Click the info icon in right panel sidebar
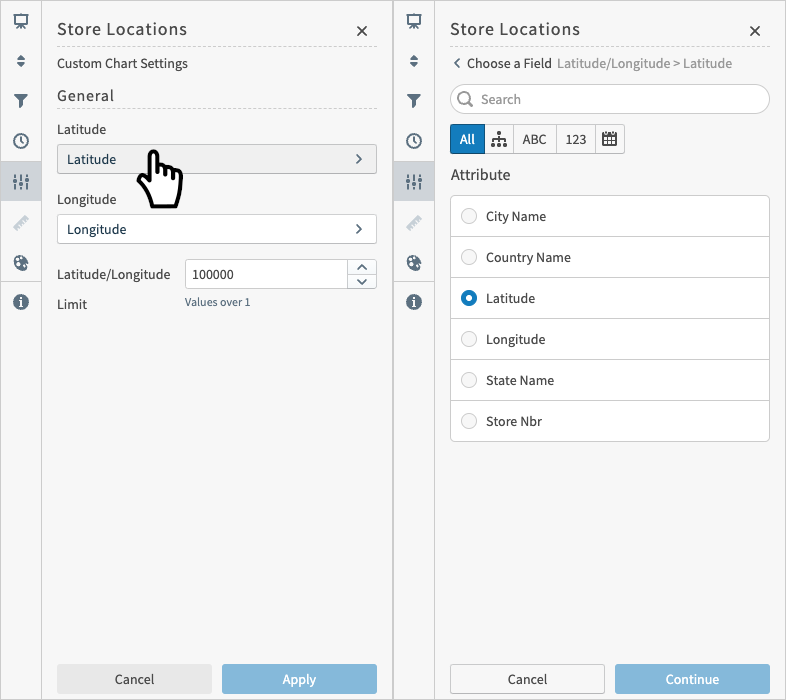This screenshot has width=786, height=700. pyautogui.click(x=414, y=302)
